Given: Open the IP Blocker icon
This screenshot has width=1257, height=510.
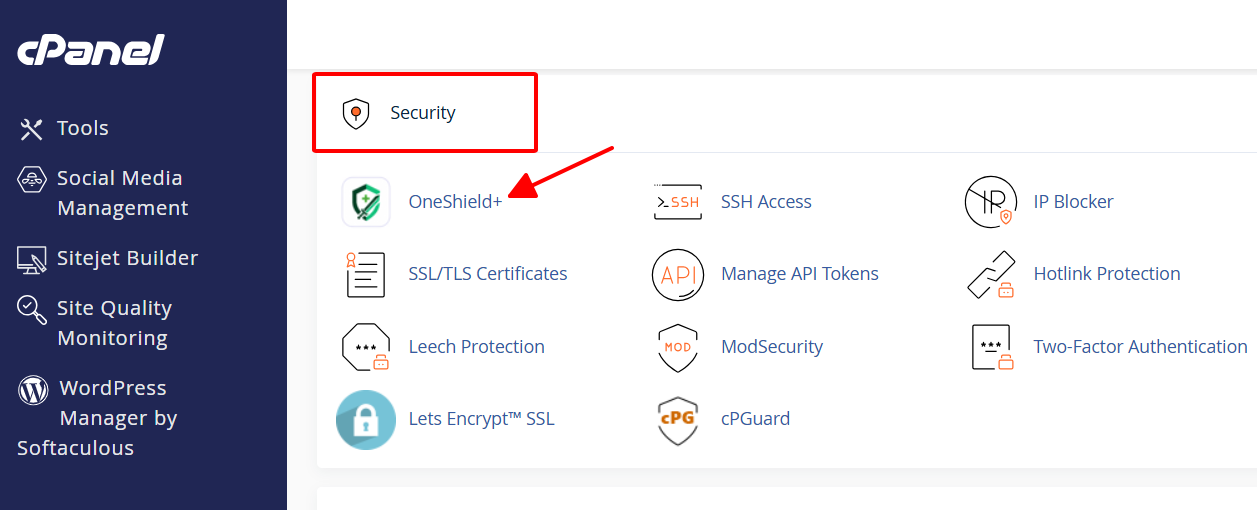Looking at the screenshot, I should click(990, 202).
